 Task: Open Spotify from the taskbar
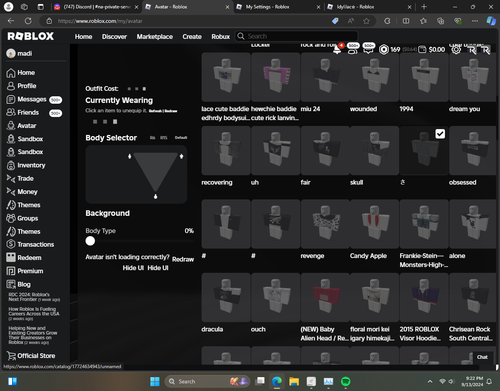click(346, 381)
